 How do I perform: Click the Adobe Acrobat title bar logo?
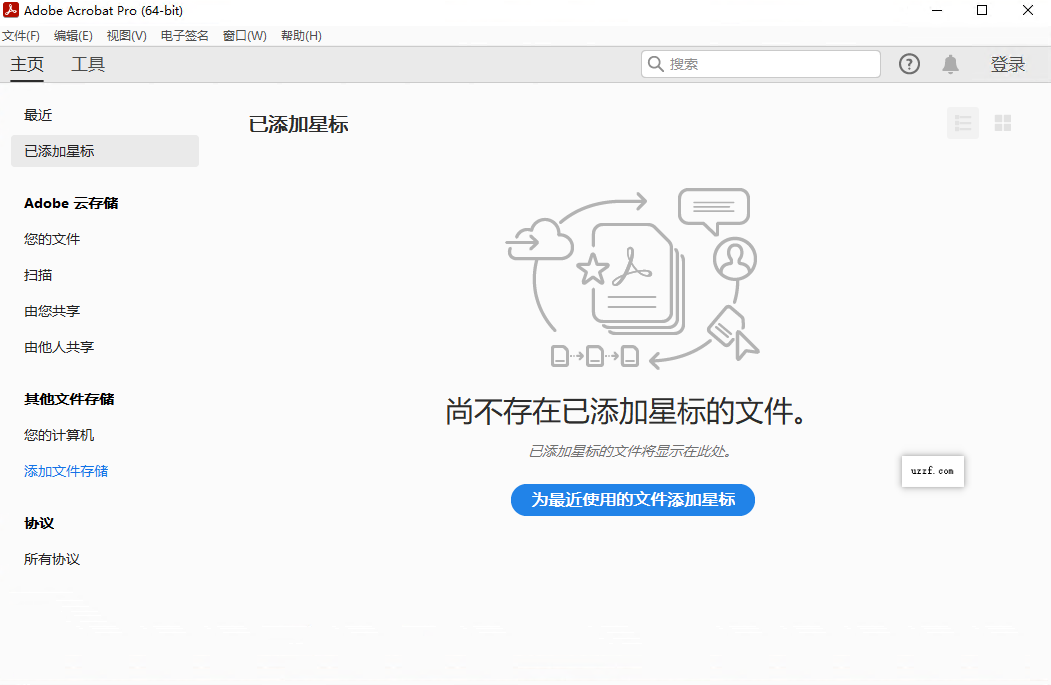11,10
